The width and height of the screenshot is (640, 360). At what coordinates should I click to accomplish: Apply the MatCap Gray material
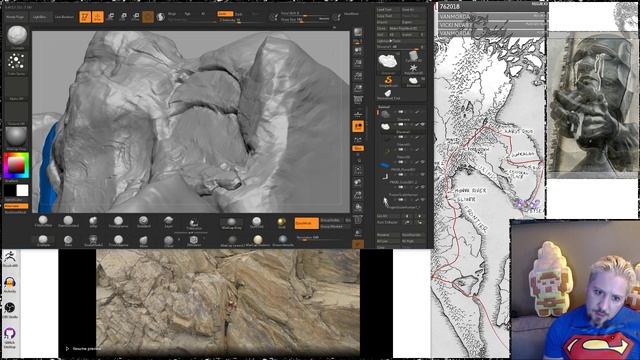pos(231,223)
